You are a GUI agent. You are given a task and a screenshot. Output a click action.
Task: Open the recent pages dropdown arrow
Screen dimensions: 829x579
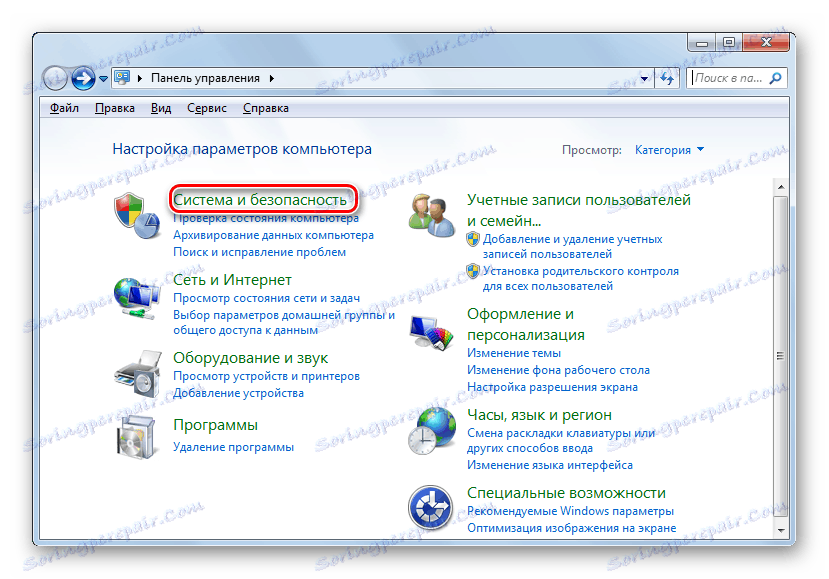point(104,79)
